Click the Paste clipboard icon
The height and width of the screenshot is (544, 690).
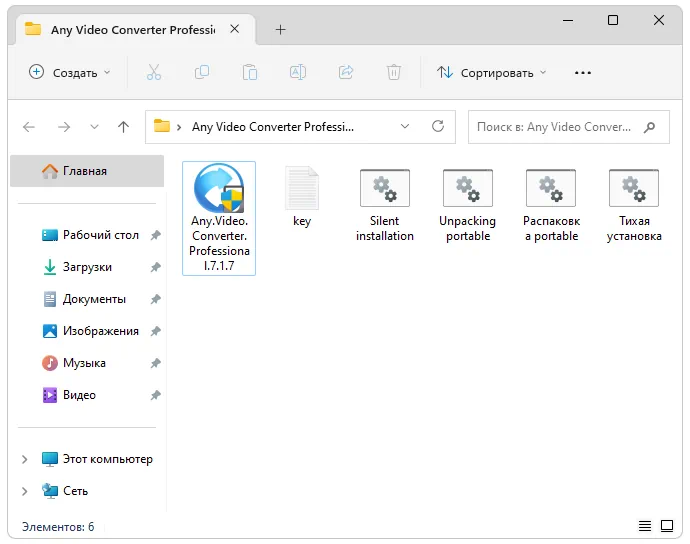tap(250, 72)
